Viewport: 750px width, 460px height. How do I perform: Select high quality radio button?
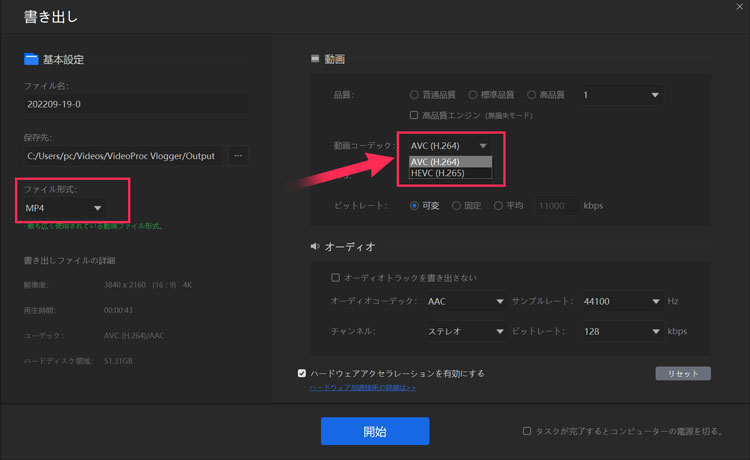[x=531, y=95]
